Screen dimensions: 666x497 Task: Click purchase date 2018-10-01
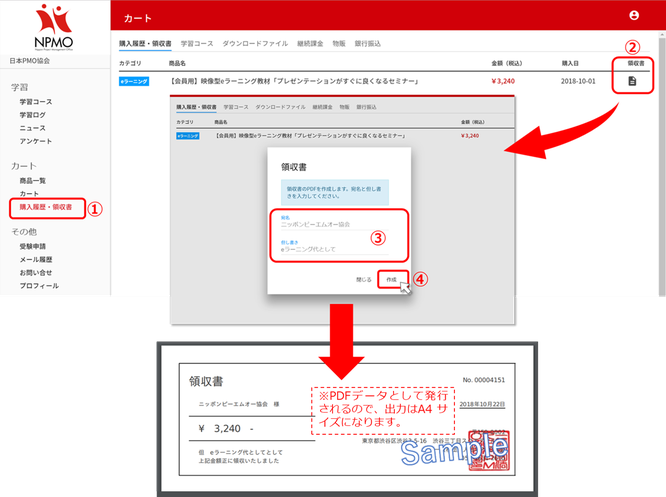click(x=578, y=81)
